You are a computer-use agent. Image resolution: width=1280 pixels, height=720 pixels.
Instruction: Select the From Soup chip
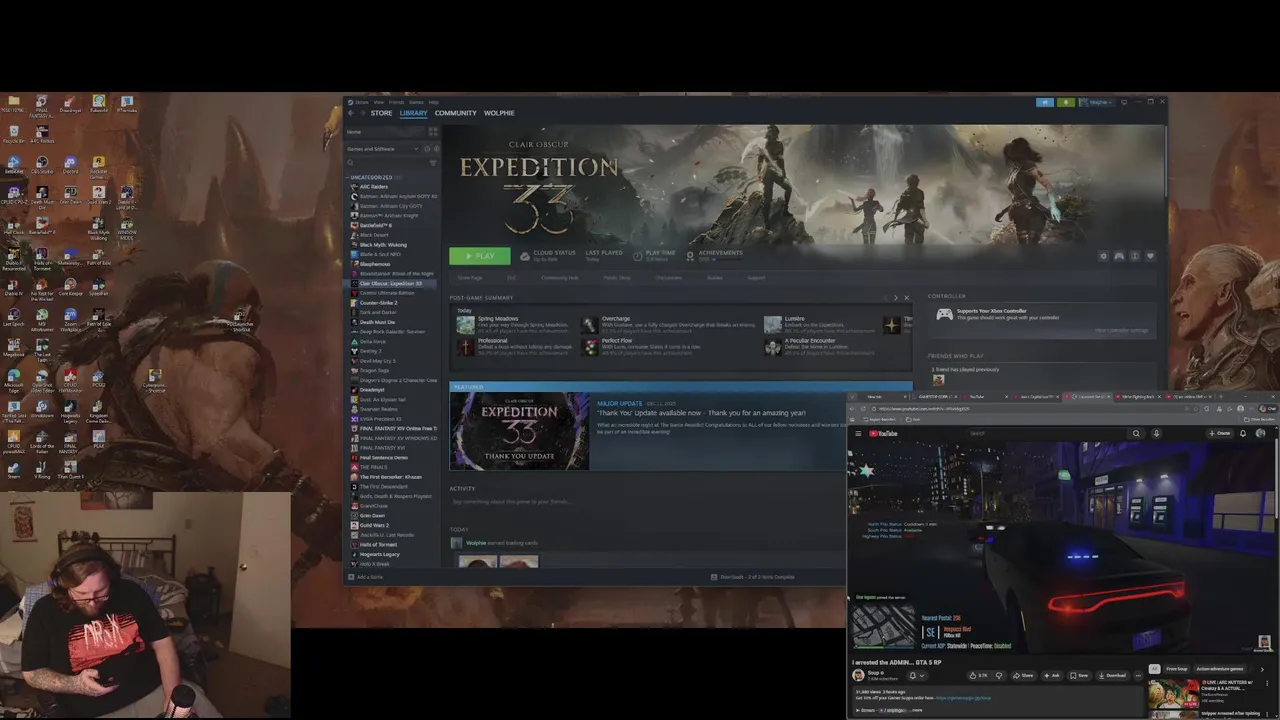(1177, 669)
